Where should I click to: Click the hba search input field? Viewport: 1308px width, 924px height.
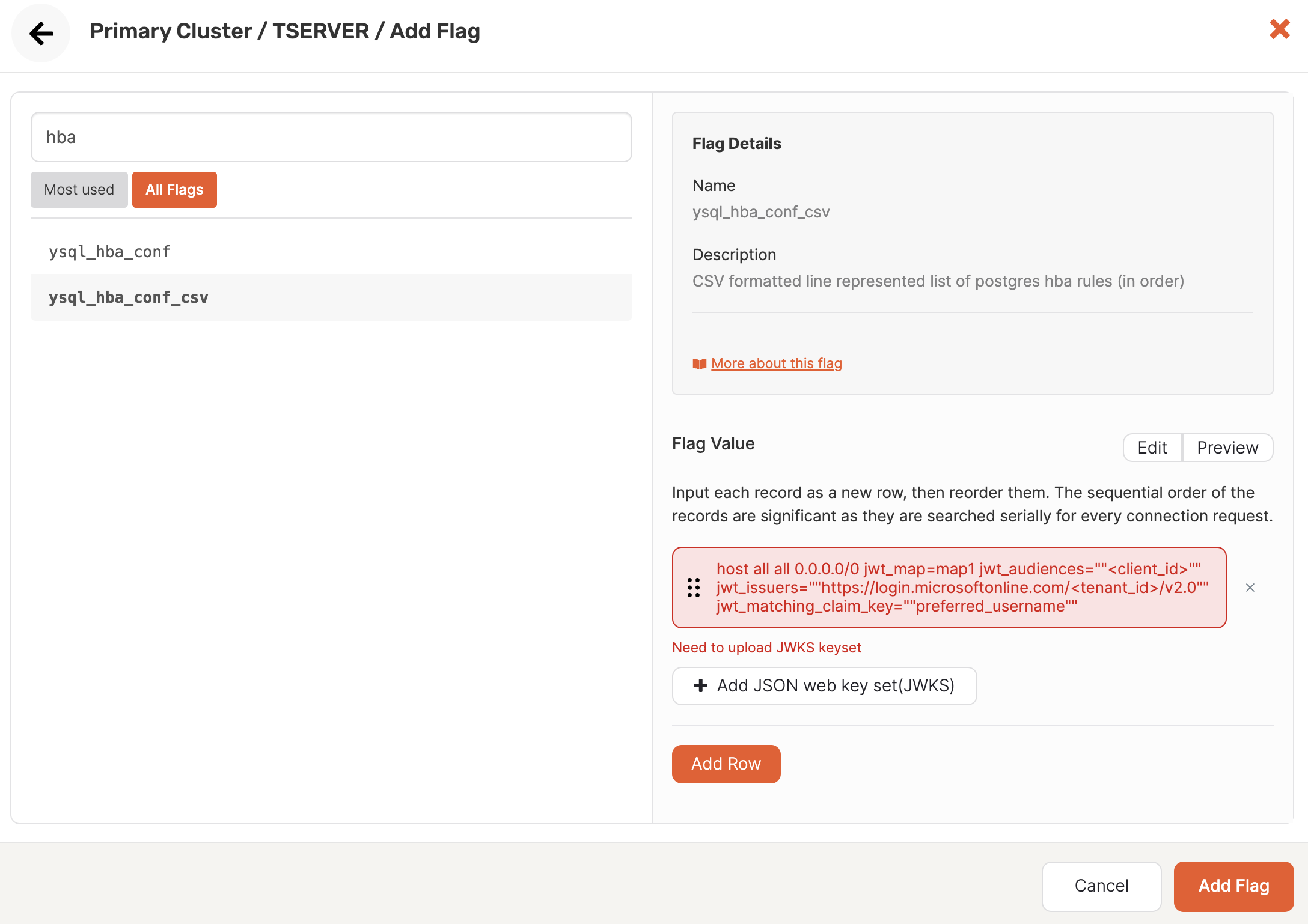[x=332, y=137]
